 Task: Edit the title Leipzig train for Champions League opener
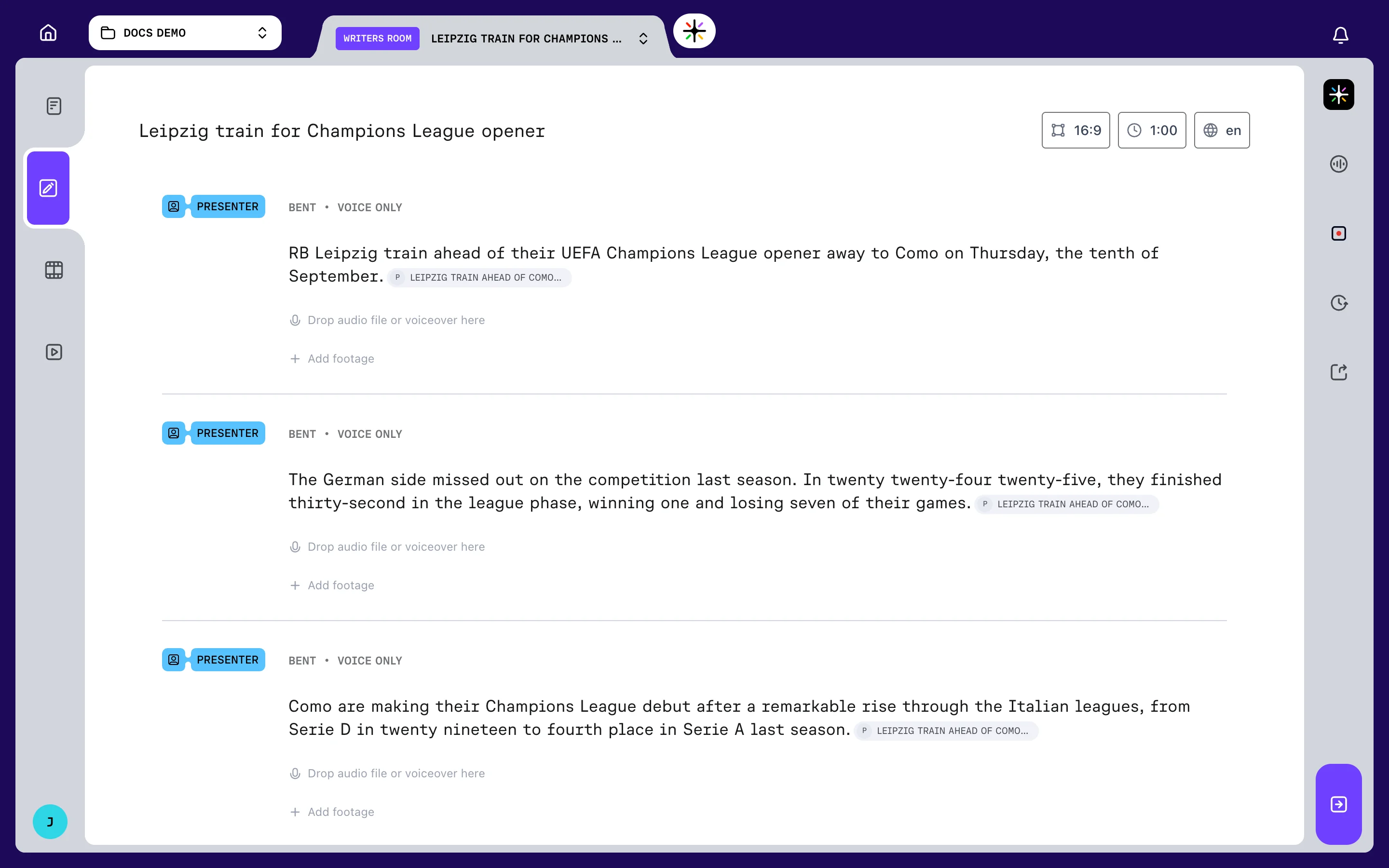342,131
